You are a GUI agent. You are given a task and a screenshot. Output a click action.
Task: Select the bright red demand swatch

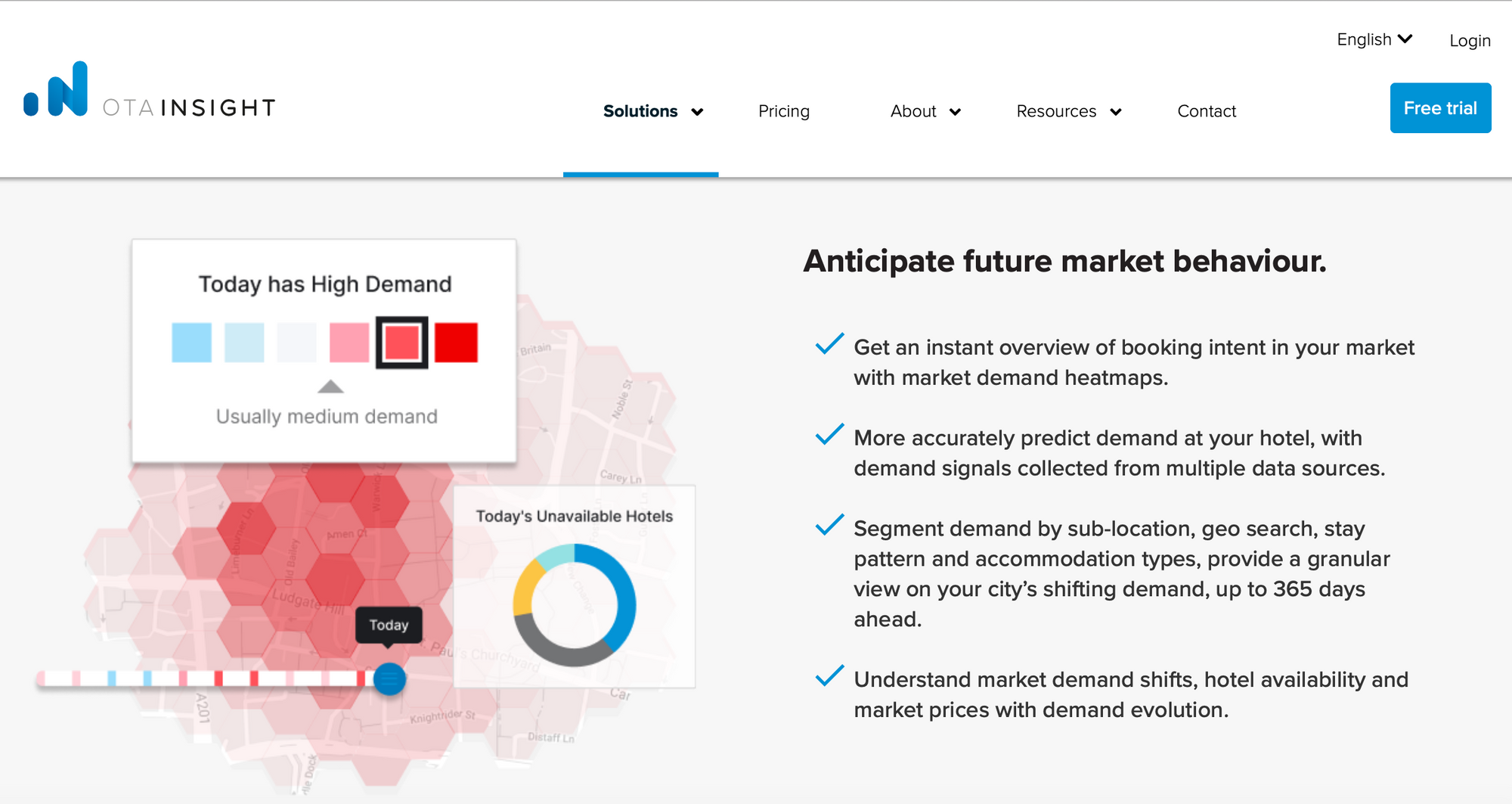[456, 343]
